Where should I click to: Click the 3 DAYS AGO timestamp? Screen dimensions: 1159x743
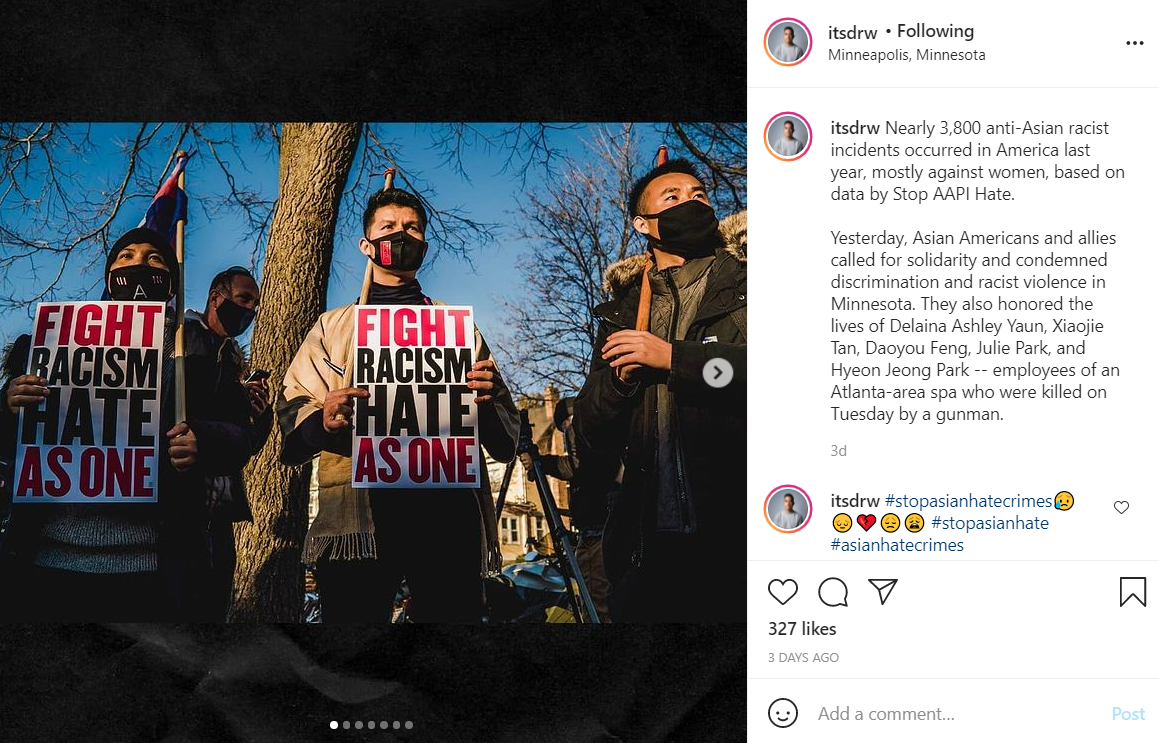click(803, 658)
